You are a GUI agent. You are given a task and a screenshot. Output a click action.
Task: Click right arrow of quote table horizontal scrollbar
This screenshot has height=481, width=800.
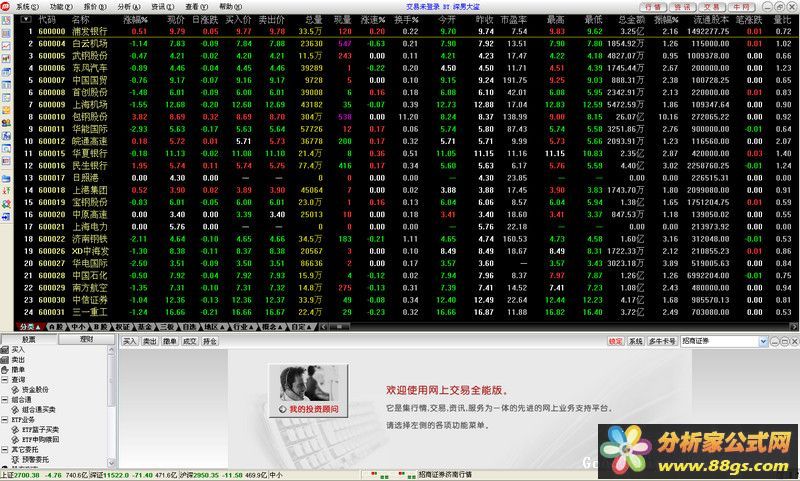coord(794,326)
